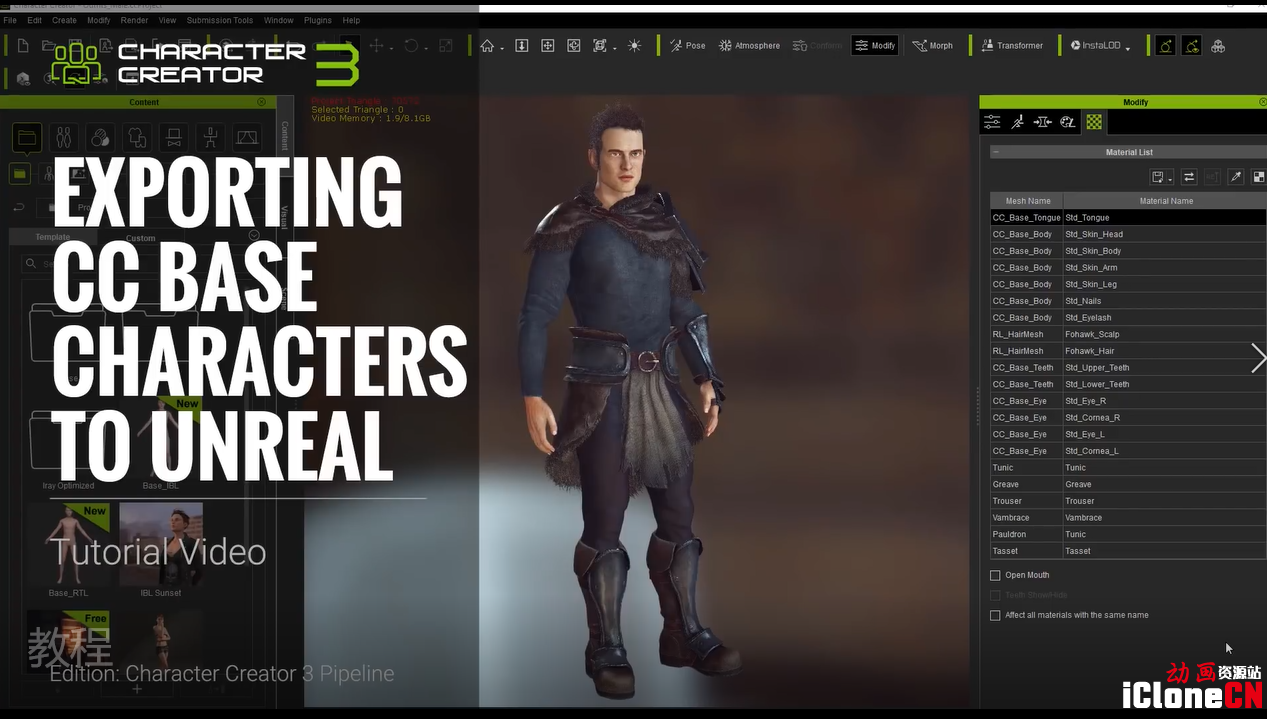
Task: Collapse the Material List section
Action: point(996,152)
